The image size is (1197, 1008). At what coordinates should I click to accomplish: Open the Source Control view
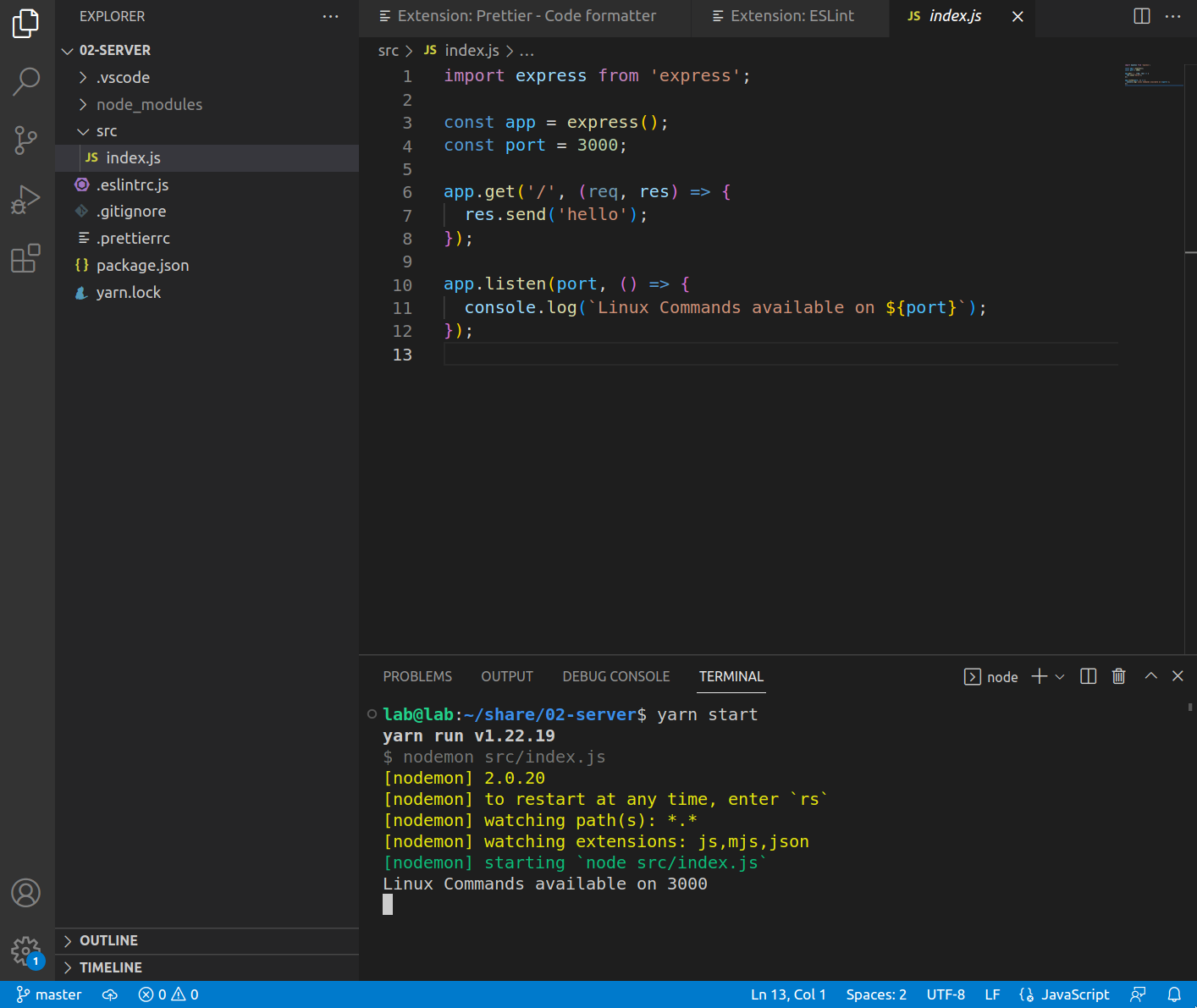pos(26,140)
